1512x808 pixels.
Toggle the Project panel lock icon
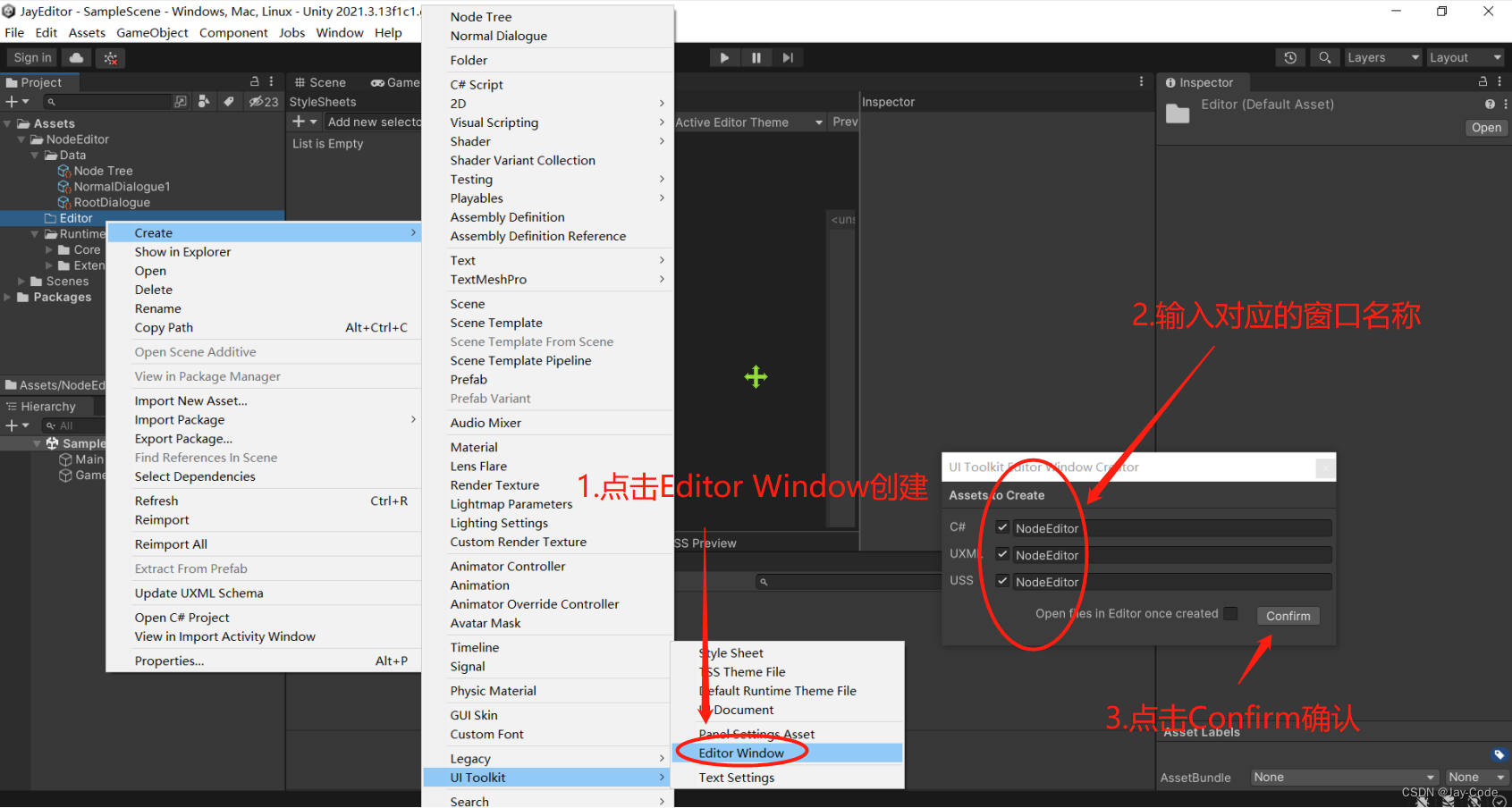tap(254, 81)
